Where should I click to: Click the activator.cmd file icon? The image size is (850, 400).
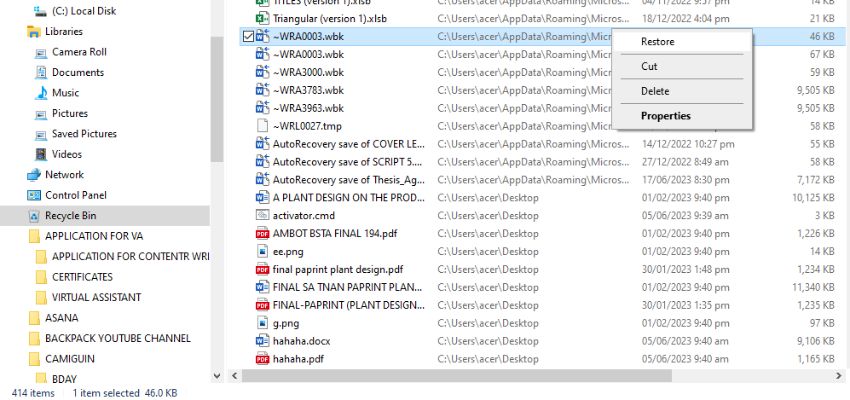[262, 215]
